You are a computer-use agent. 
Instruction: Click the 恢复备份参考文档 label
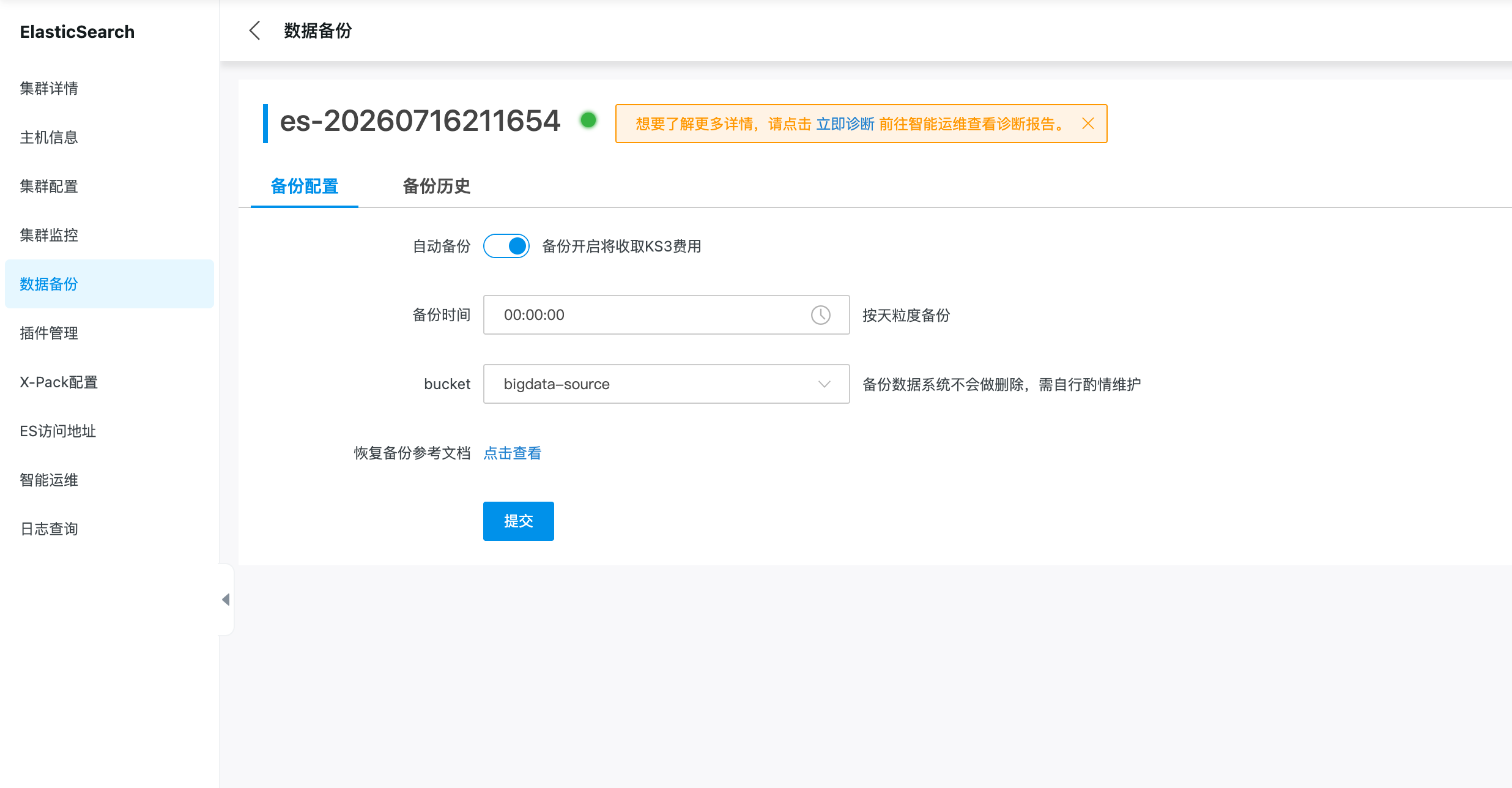pos(412,453)
